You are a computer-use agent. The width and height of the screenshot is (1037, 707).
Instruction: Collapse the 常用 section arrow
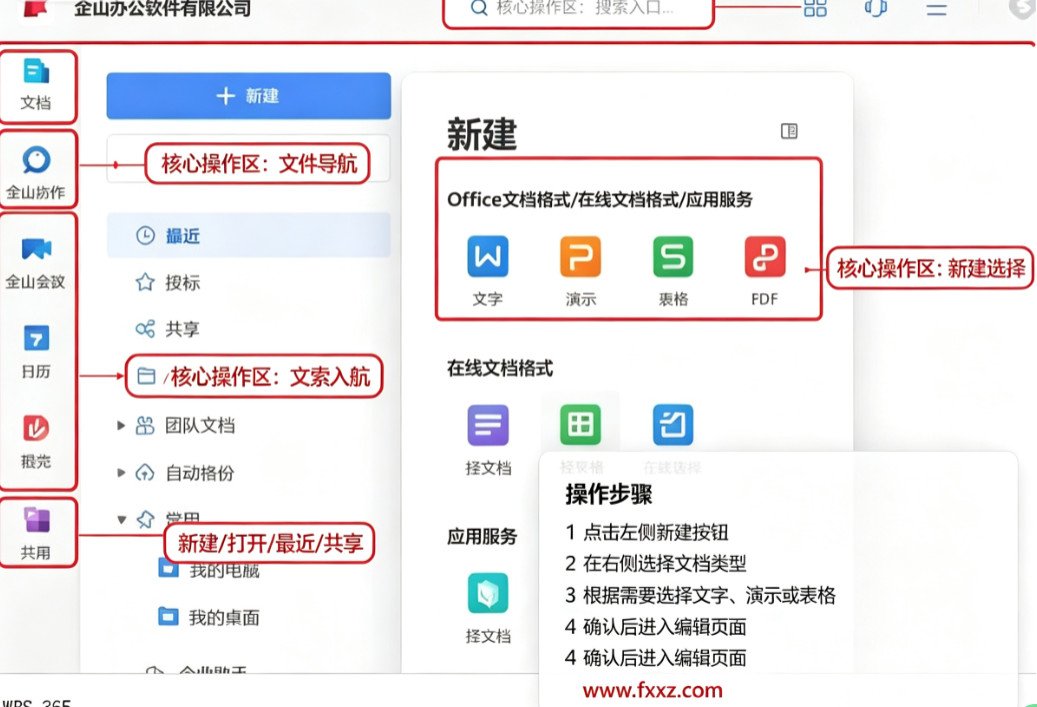(x=122, y=519)
